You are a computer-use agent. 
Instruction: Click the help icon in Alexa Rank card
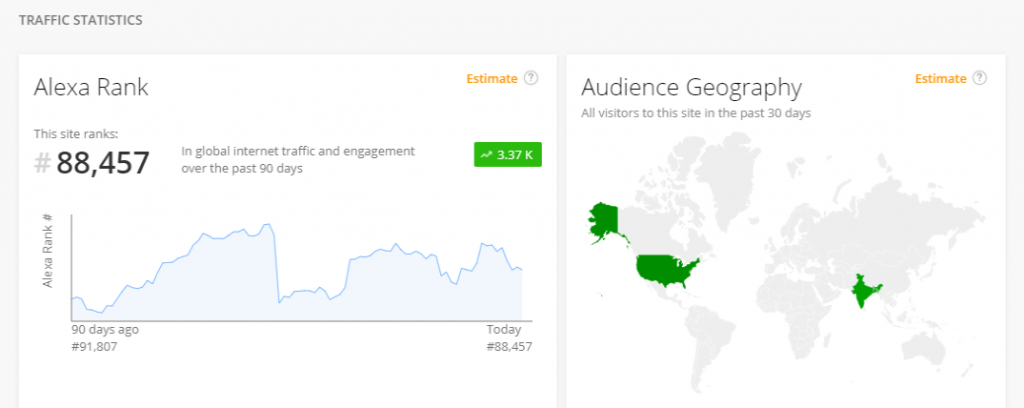531,78
